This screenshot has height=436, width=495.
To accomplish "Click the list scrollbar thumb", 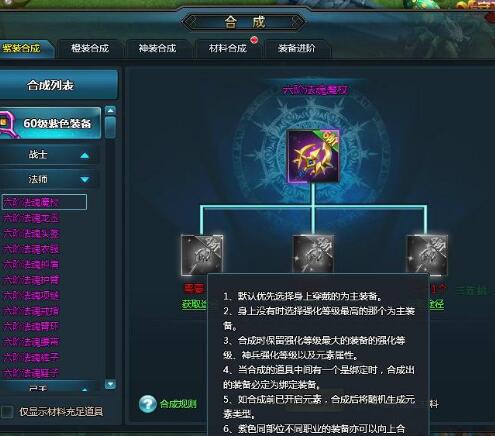I will (x=110, y=127).
